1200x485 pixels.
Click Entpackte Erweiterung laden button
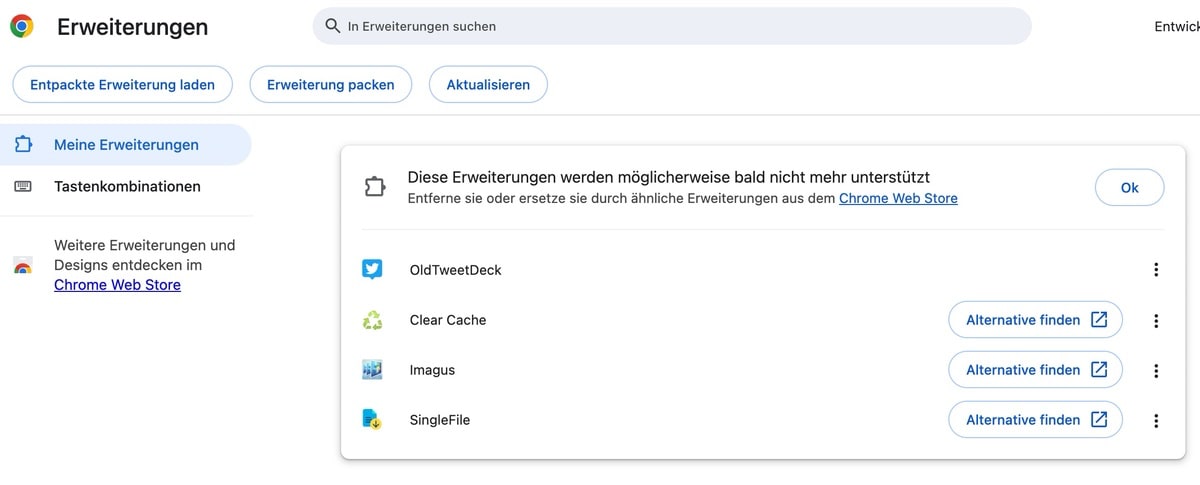[122, 85]
